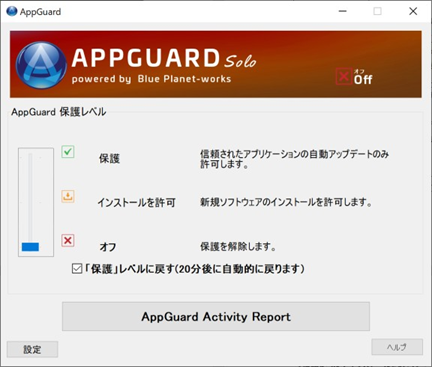Click the red X オフ level icon
Image resolution: width=432 pixels, height=367 pixels.
click(68, 240)
